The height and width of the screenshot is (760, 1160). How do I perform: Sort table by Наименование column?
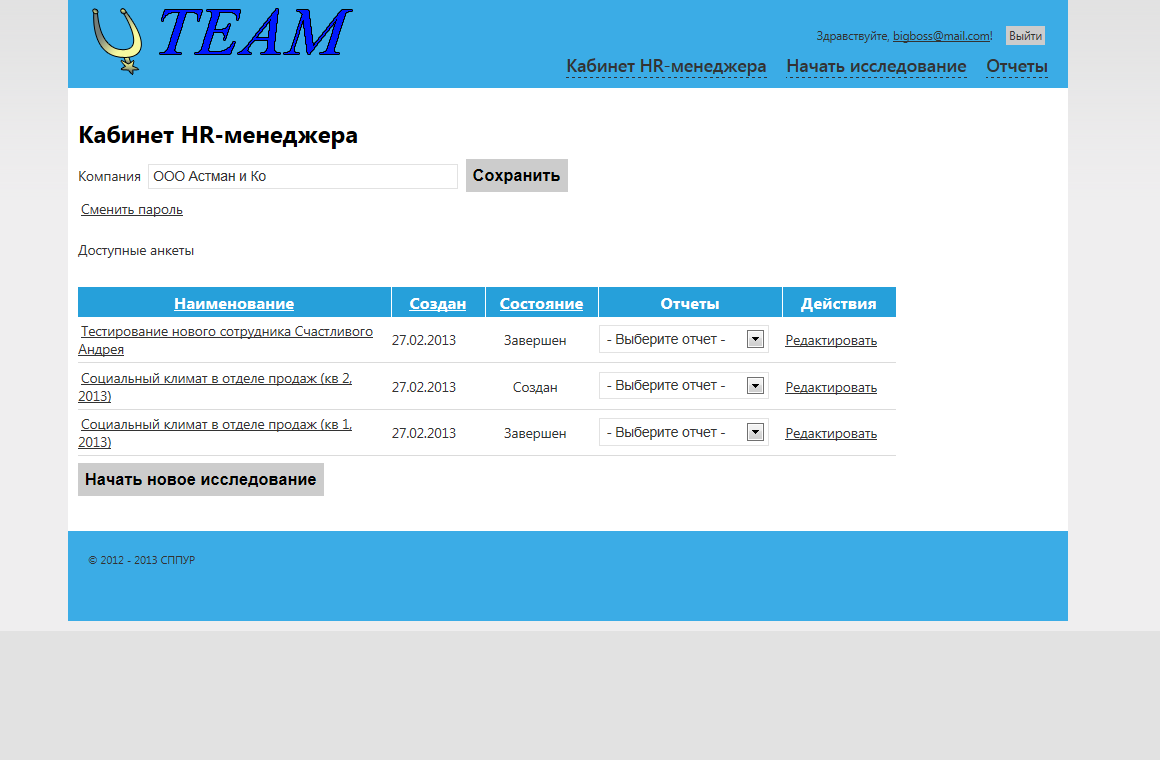[234, 303]
